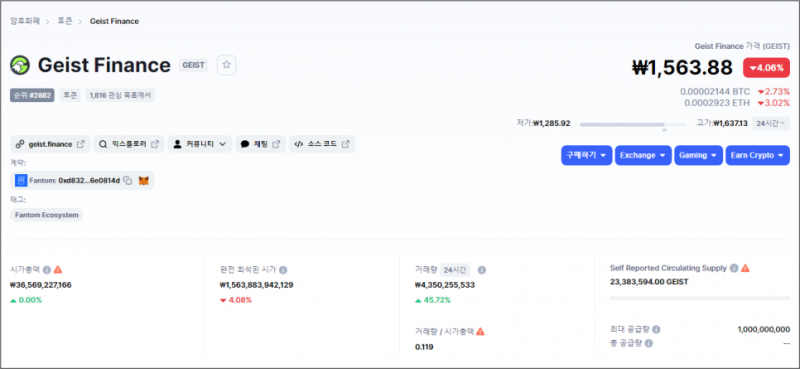This screenshot has width=800, height=369.
Task: Click the 0.00002144 BTC value
Action: (715, 92)
